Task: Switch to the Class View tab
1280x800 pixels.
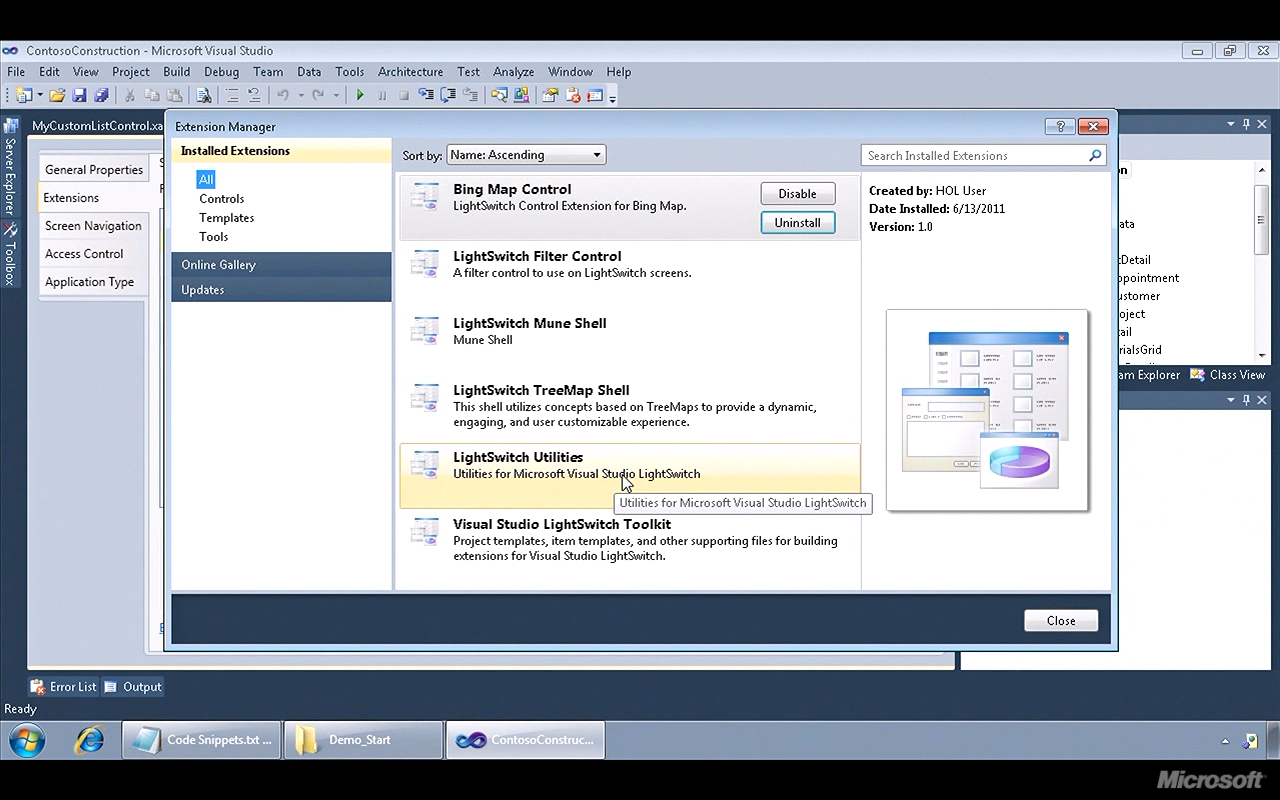Action: 1227,375
